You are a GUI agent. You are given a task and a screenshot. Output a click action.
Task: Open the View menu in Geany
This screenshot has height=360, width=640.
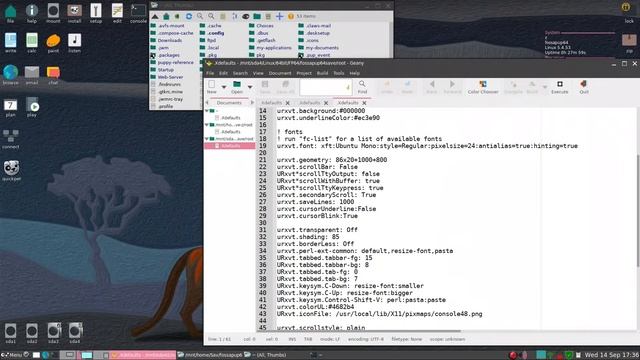(258, 73)
